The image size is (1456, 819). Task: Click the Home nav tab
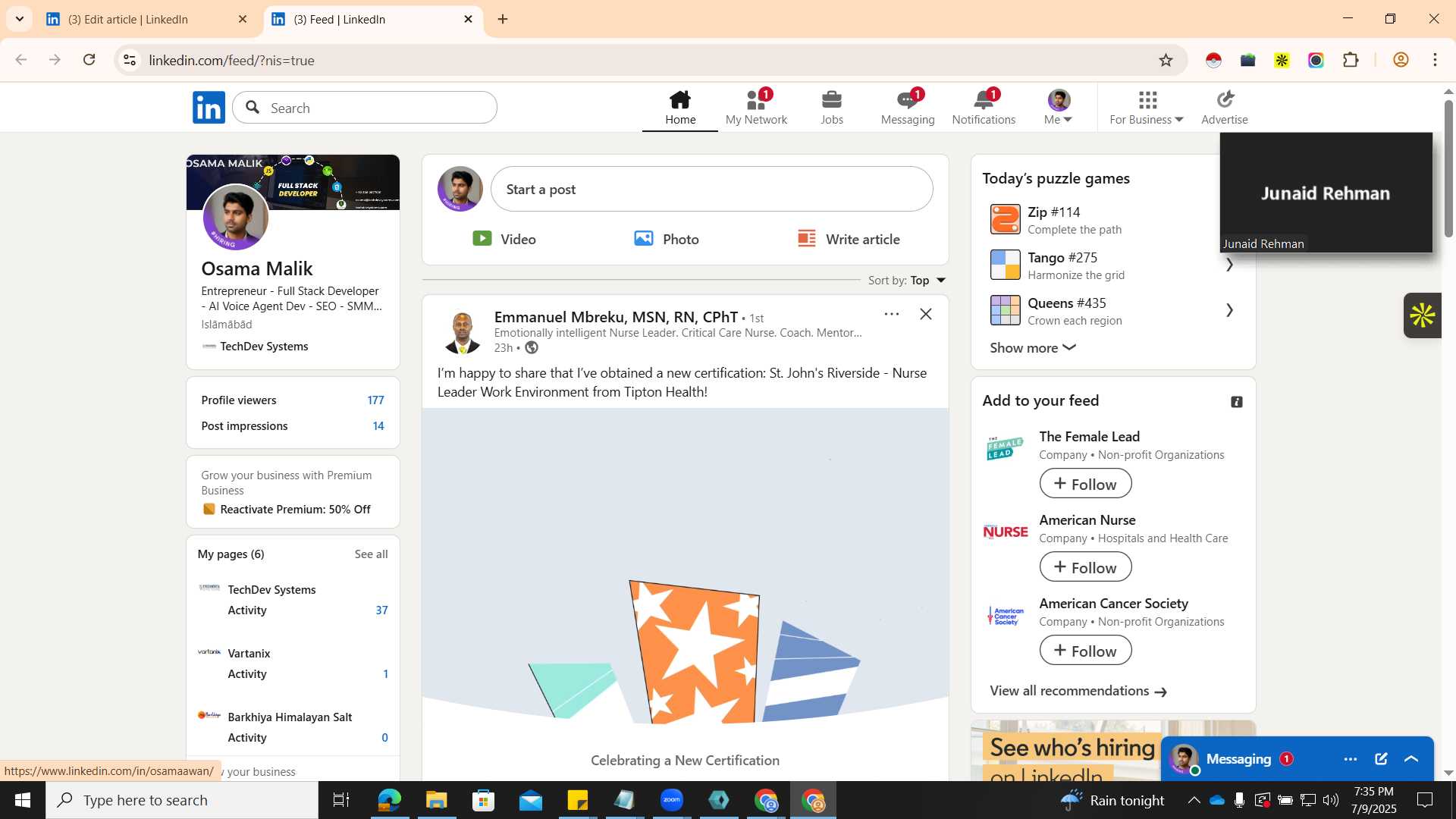(x=680, y=107)
